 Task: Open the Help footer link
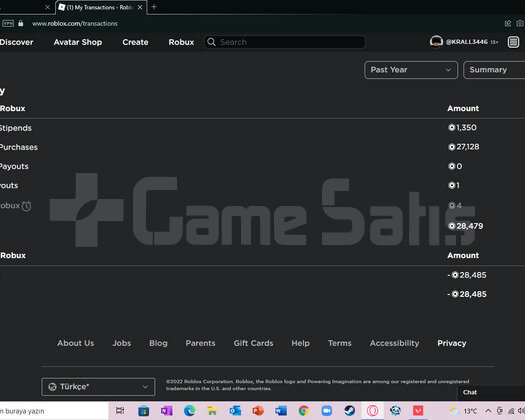[300, 343]
